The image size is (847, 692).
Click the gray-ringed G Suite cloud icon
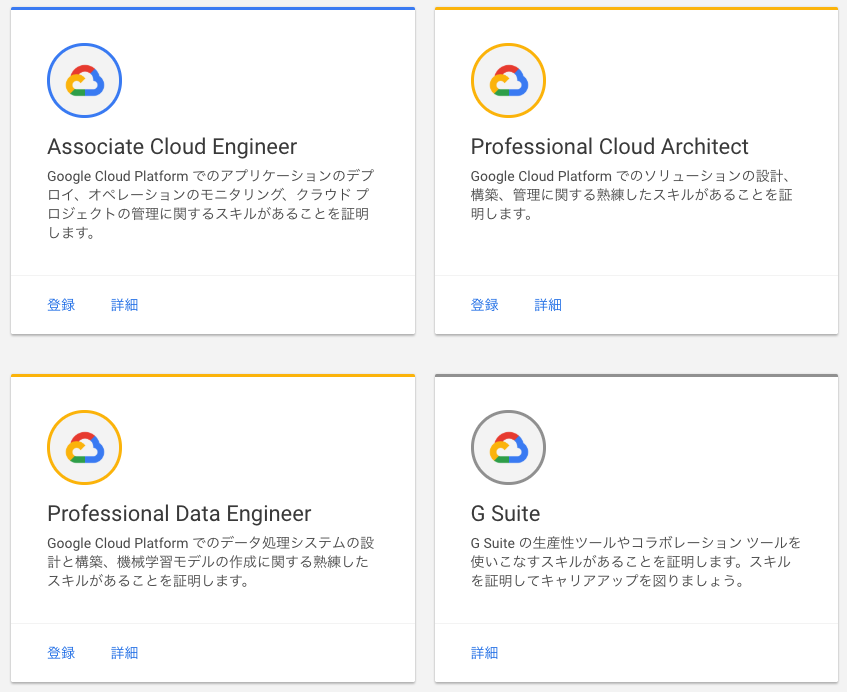tap(508, 448)
